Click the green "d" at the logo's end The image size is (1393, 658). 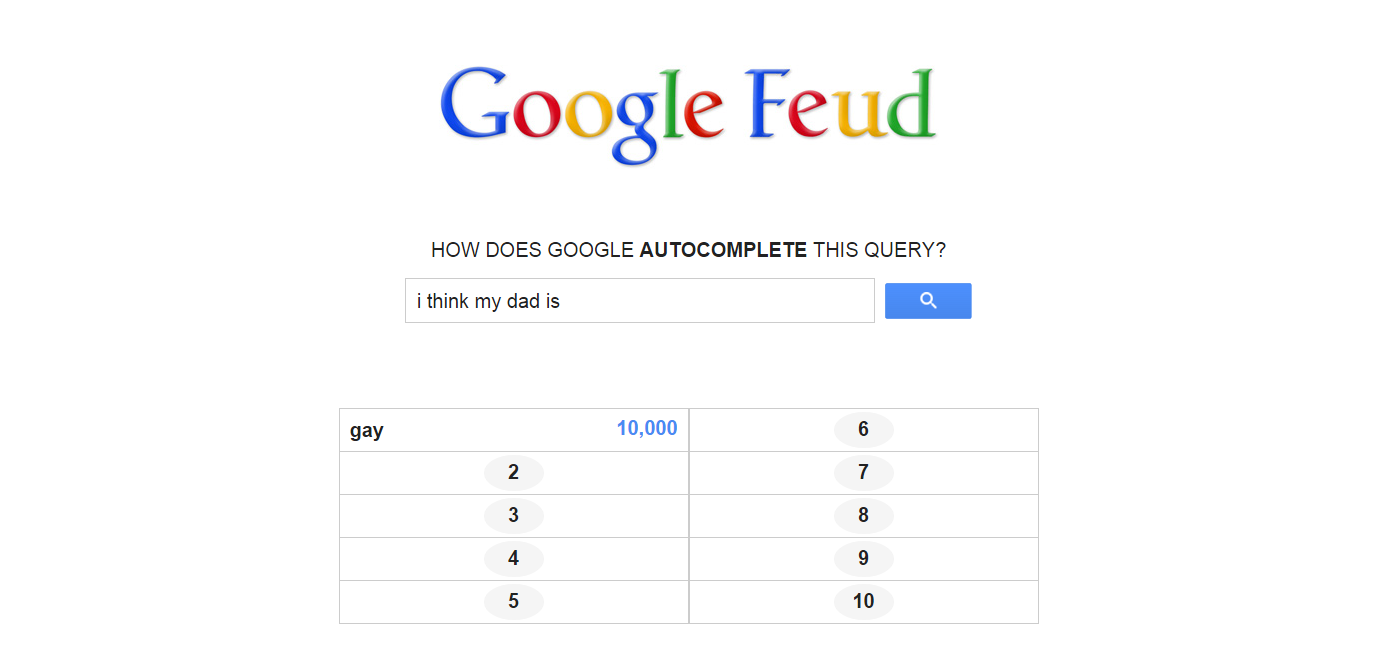(x=910, y=104)
